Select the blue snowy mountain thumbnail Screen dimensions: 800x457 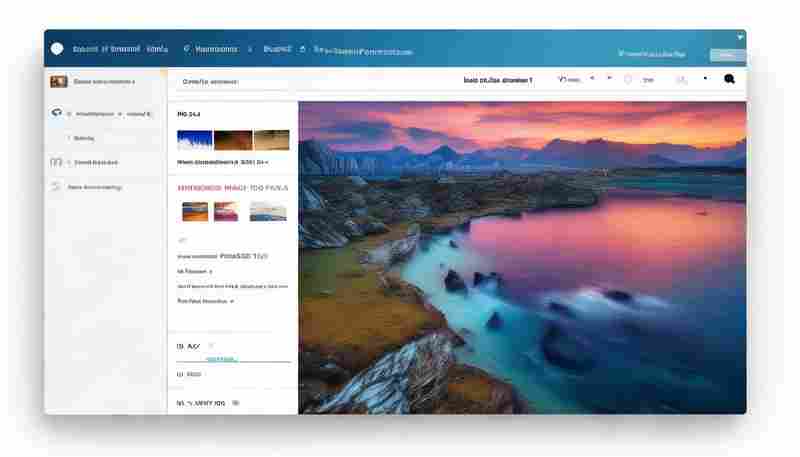(x=194, y=140)
